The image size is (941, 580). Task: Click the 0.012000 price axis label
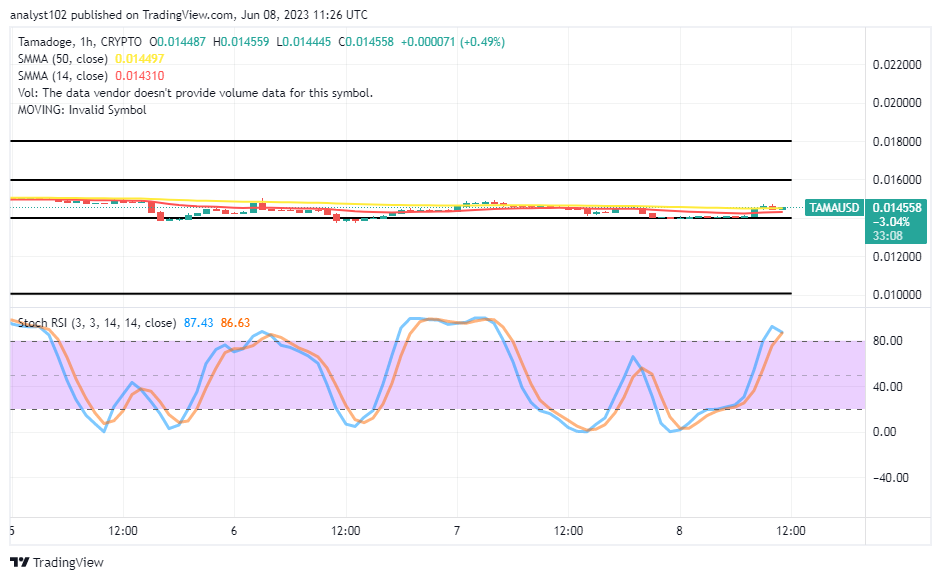point(897,256)
